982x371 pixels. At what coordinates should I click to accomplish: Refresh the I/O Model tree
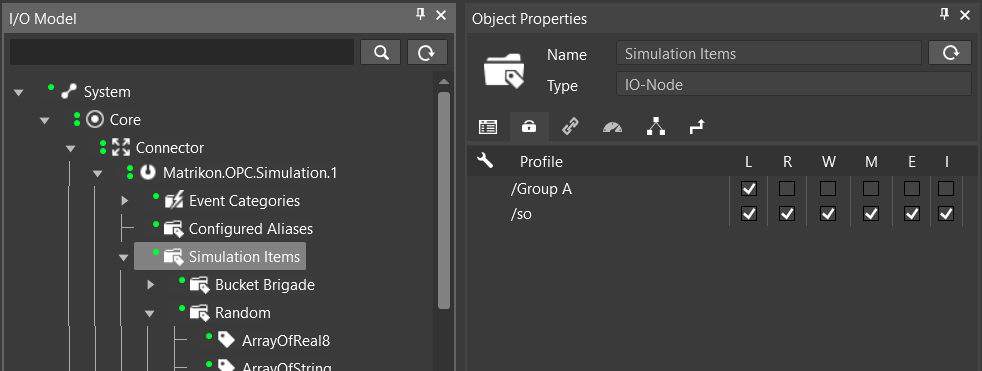(427, 53)
